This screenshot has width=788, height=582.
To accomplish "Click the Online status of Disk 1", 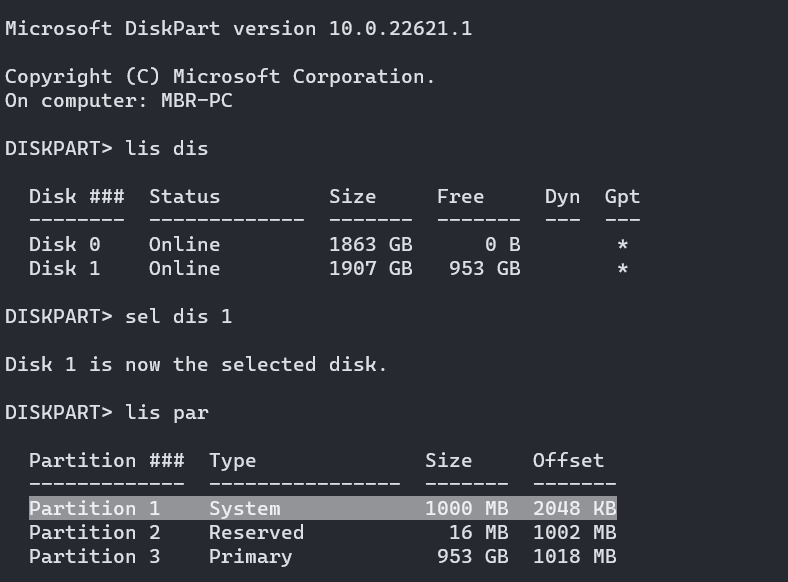I will pos(184,268).
